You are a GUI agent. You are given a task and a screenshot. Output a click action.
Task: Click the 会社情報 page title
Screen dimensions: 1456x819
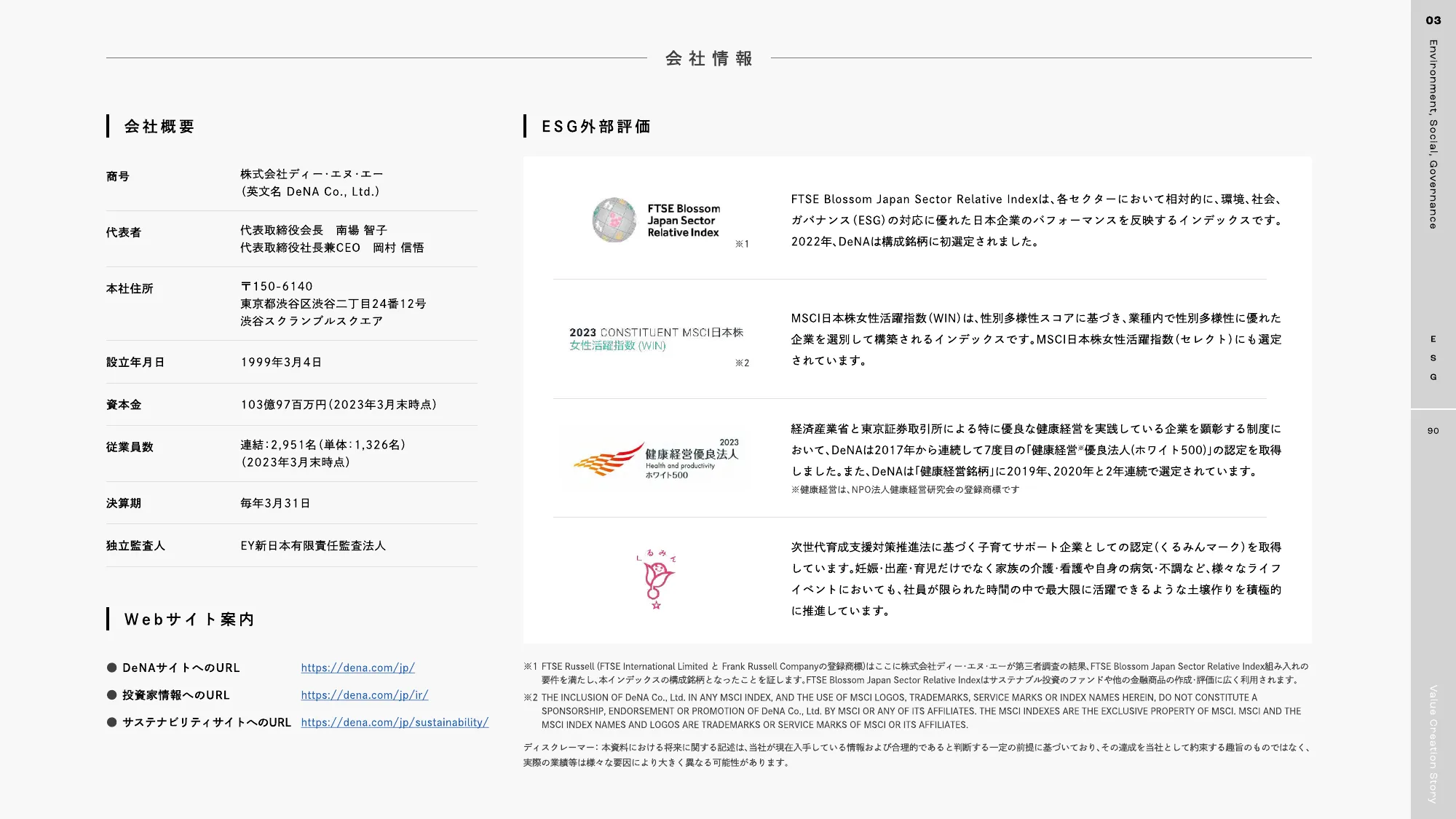click(710, 60)
